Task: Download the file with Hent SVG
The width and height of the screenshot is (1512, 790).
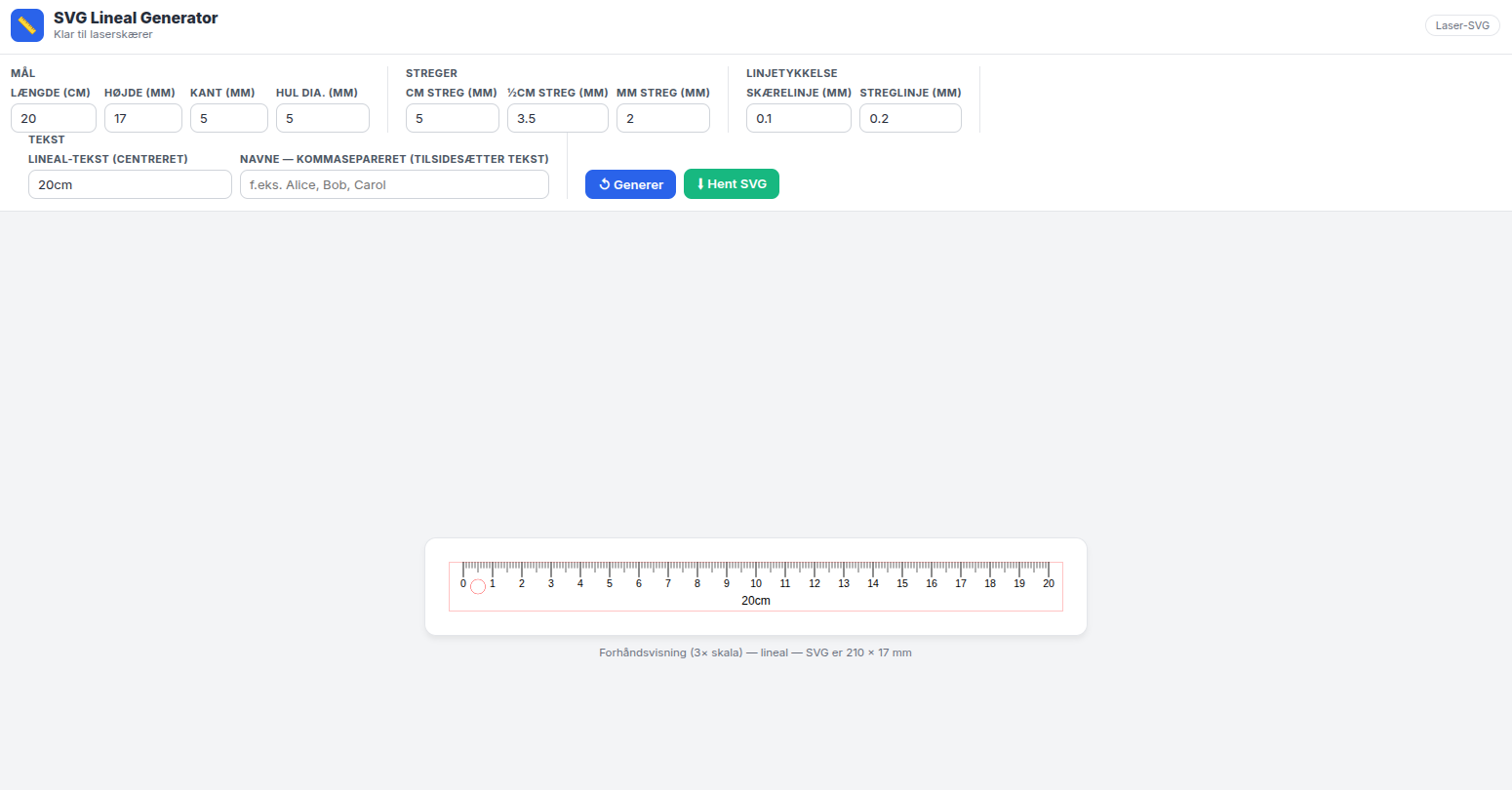Action: [x=732, y=183]
